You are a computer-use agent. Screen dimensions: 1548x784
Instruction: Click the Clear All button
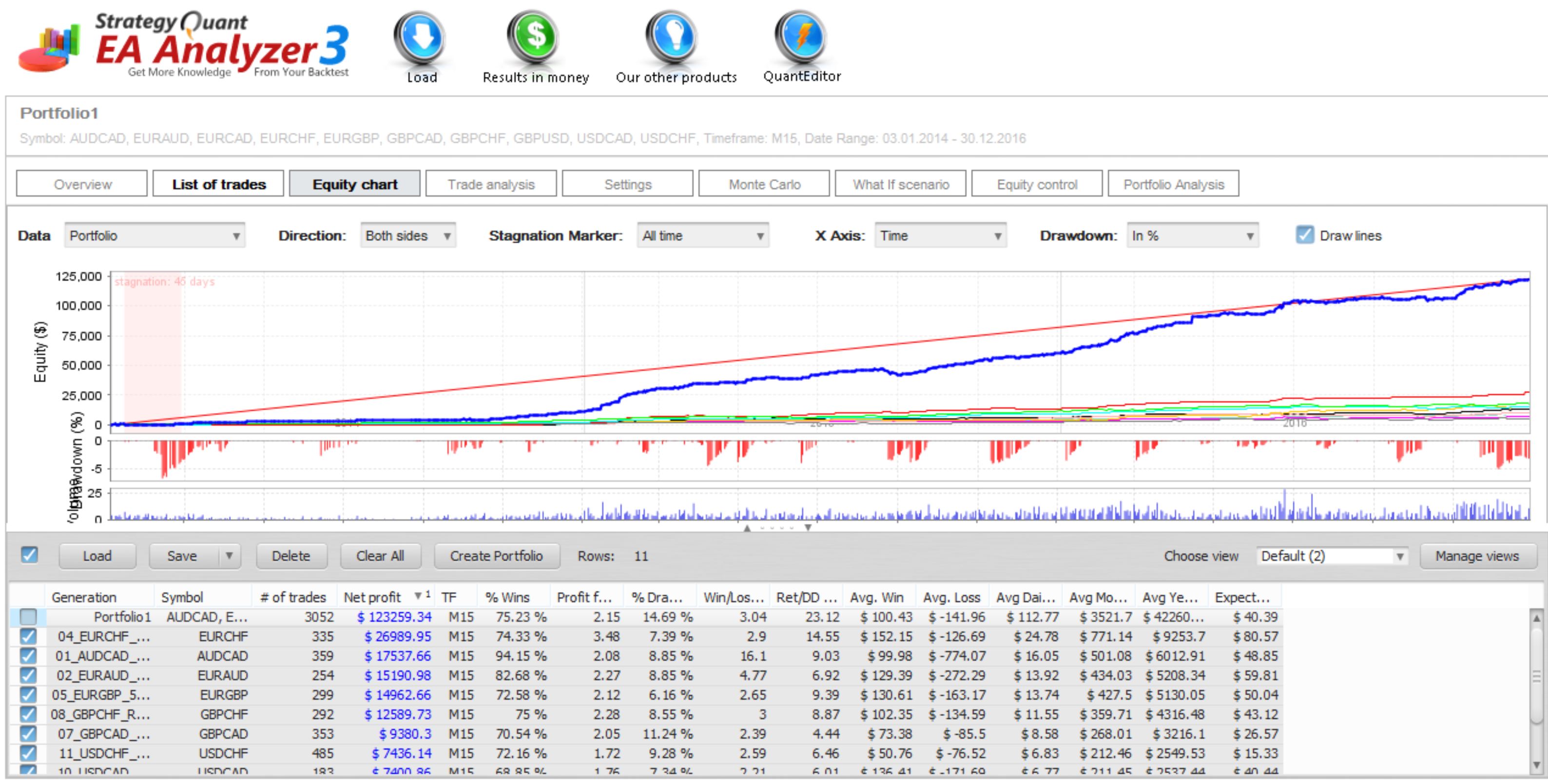pyautogui.click(x=380, y=555)
